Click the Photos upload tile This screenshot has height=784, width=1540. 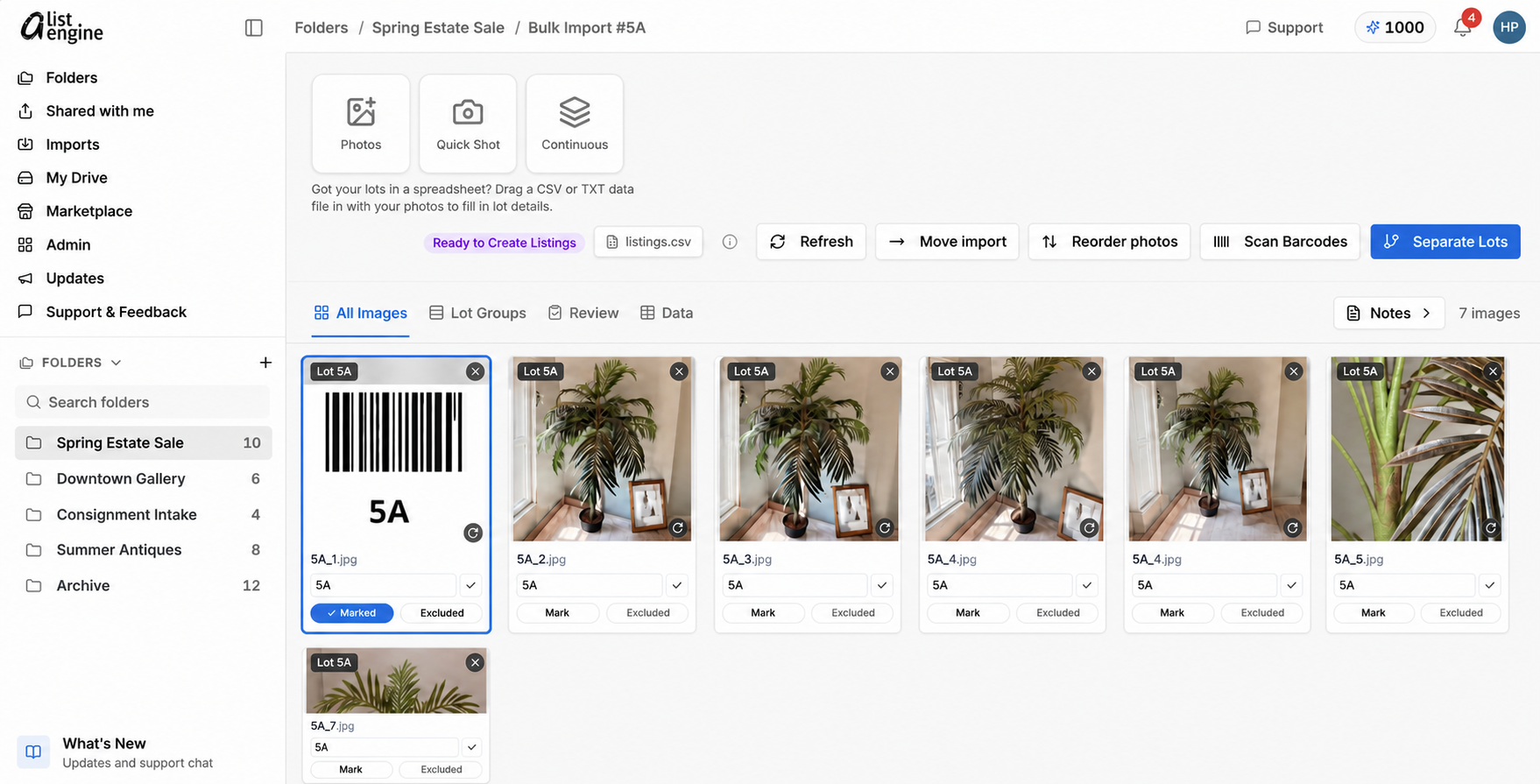361,124
